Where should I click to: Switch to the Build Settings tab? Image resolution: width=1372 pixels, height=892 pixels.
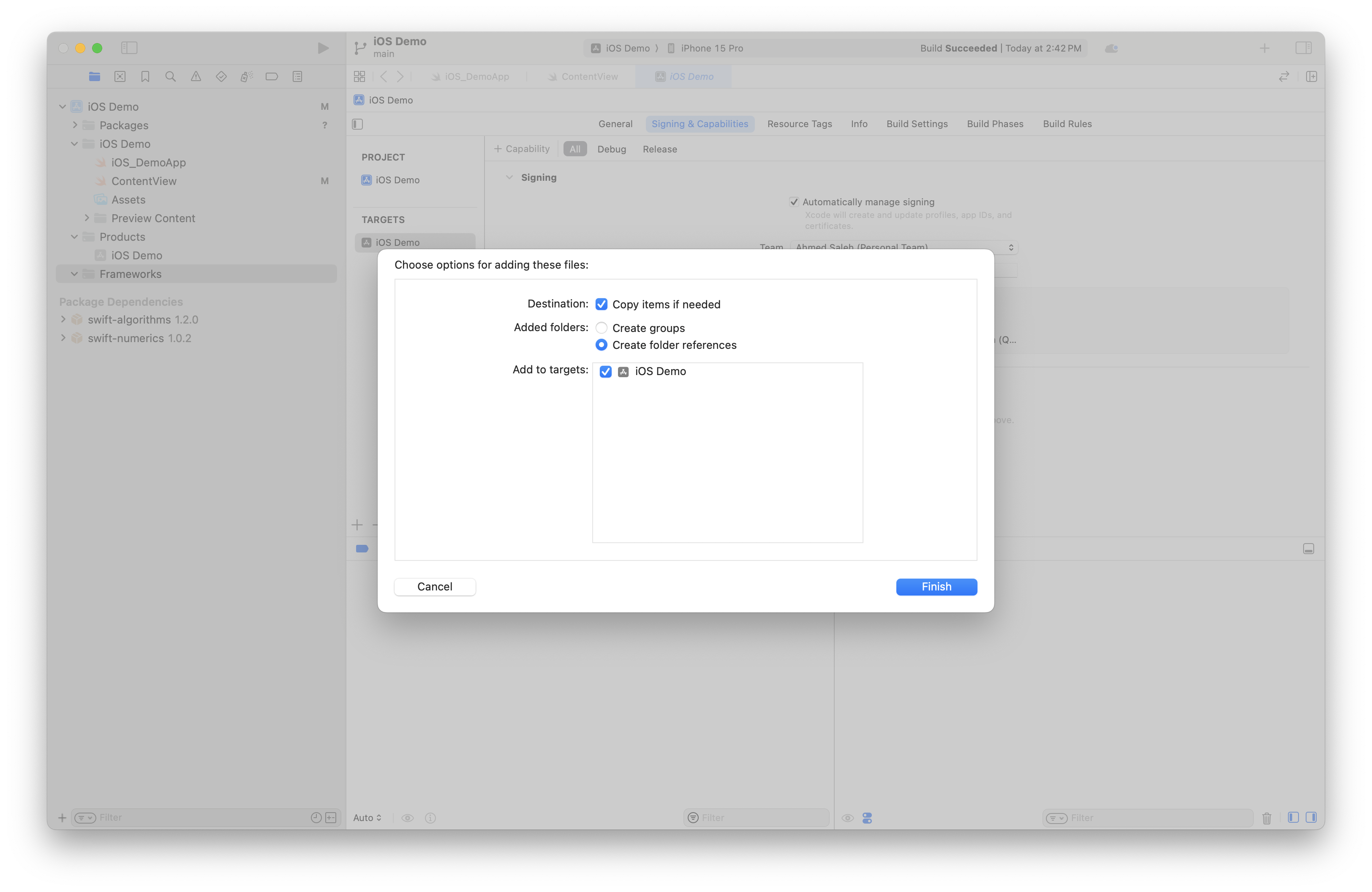[x=917, y=124]
